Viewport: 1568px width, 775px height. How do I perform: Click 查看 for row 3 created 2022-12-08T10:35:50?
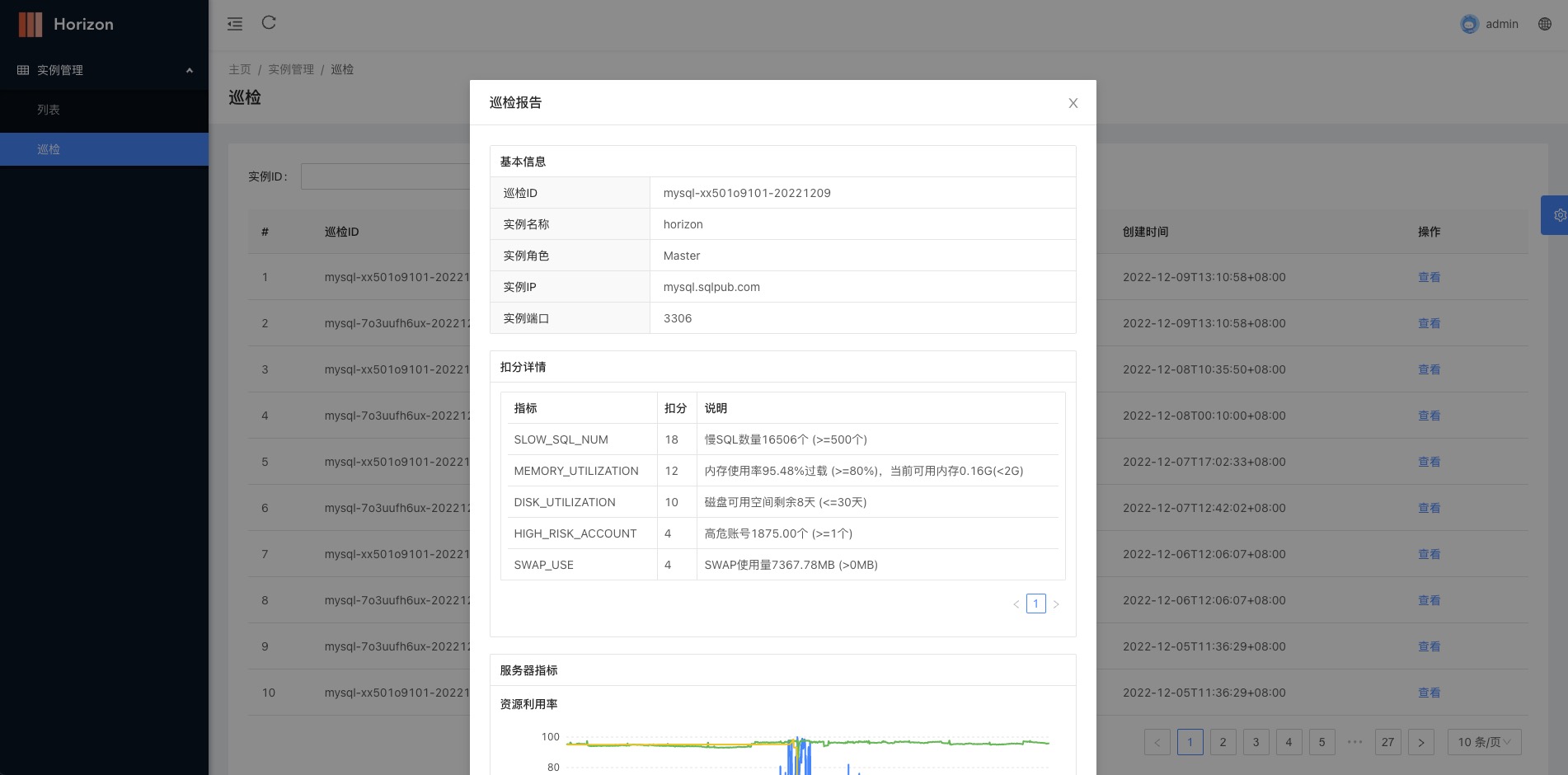1430,369
